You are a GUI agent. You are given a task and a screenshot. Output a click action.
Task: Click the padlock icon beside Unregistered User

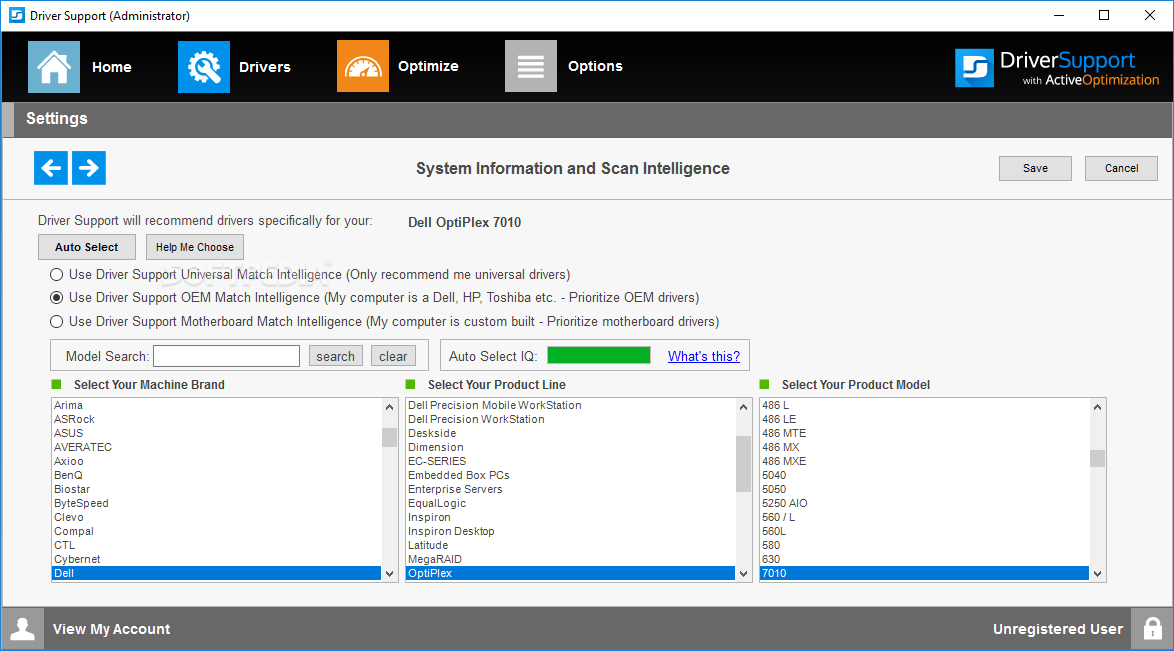[1152, 629]
